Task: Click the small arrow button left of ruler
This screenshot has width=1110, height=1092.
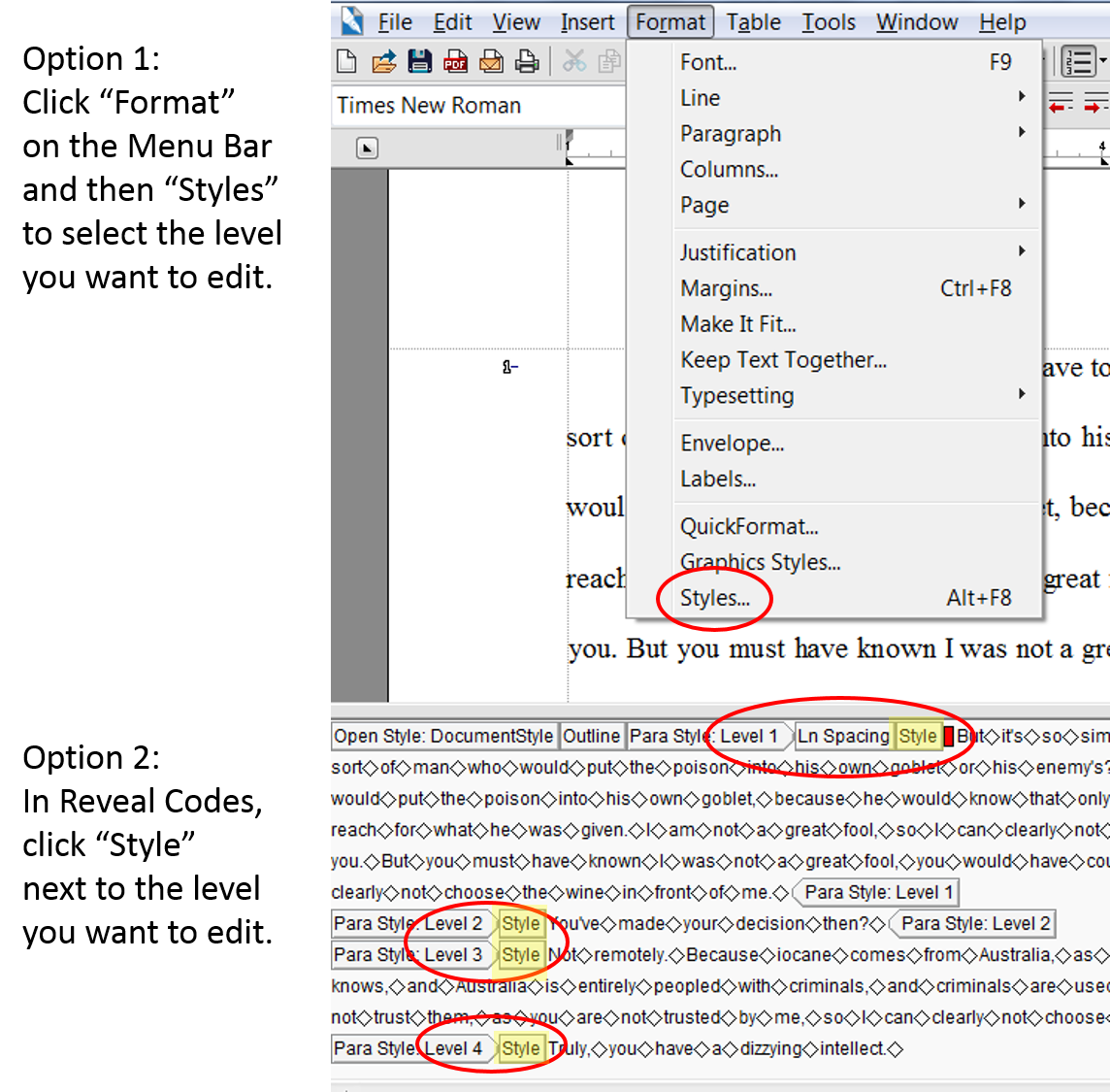Action: tap(367, 149)
